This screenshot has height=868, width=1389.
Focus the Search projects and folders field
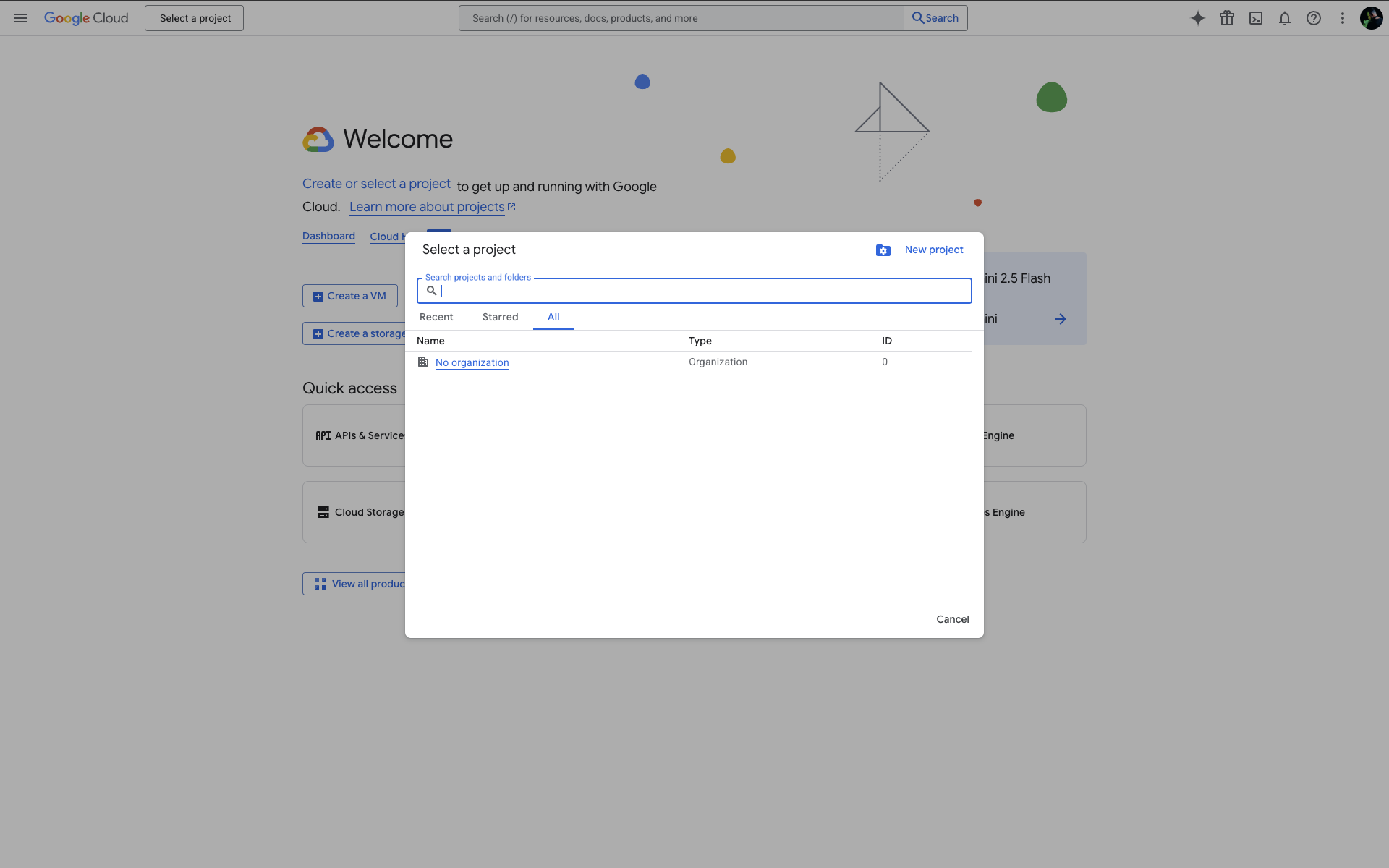(694, 291)
